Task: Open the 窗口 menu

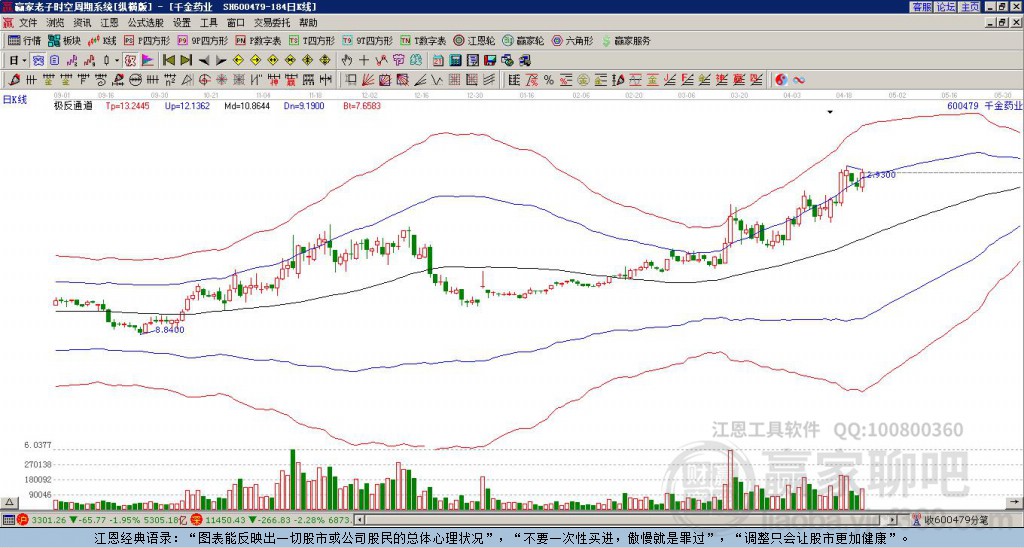Action: click(236, 23)
